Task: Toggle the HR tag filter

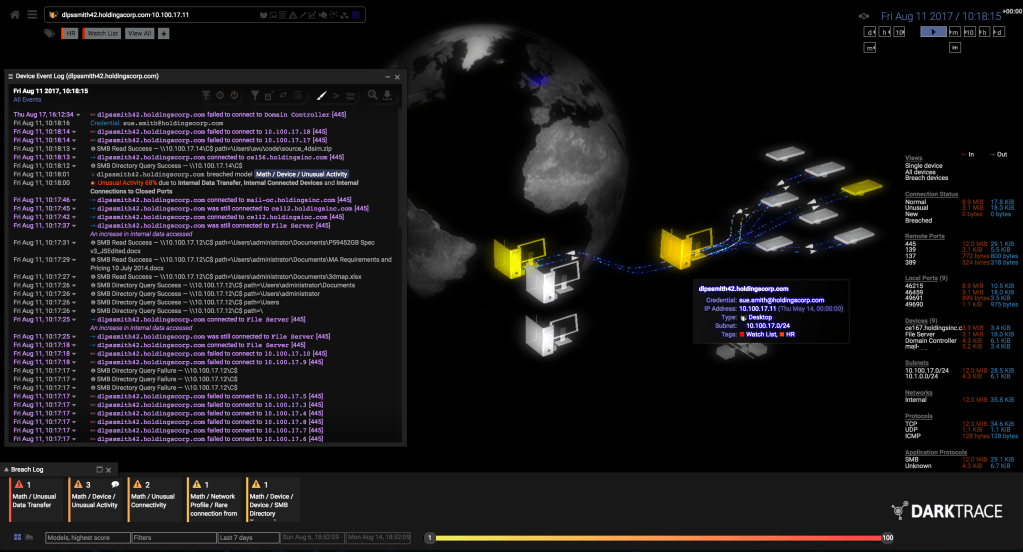Action: click(x=69, y=33)
